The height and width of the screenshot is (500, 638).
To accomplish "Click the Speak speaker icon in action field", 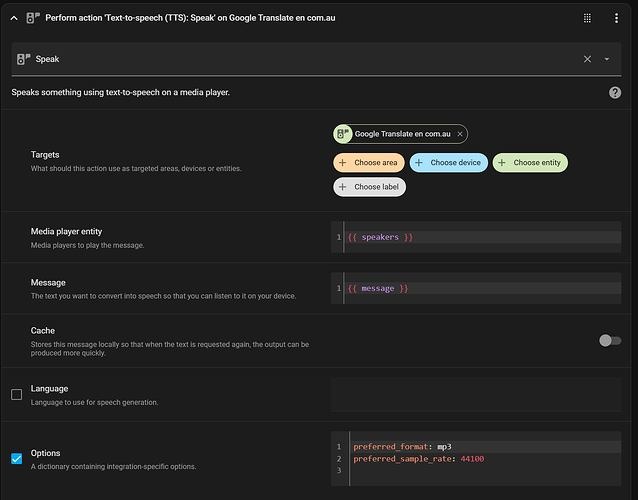I will point(23,59).
